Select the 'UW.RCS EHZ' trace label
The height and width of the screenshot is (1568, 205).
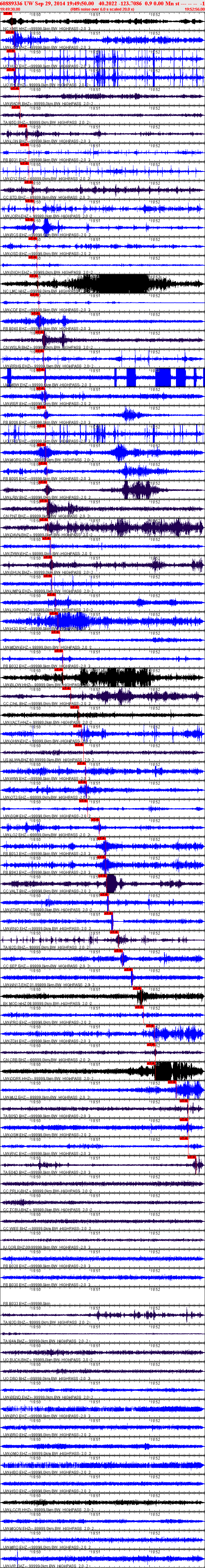coord(15,235)
